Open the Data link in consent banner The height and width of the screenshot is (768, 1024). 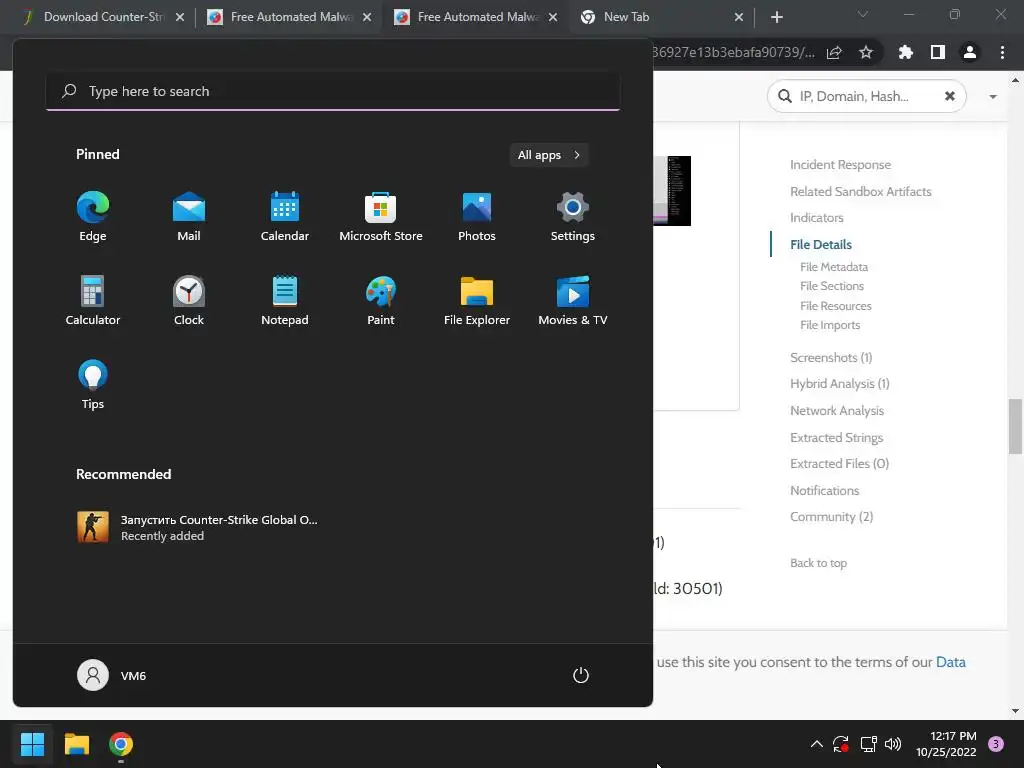pyautogui.click(x=950, y=662)
